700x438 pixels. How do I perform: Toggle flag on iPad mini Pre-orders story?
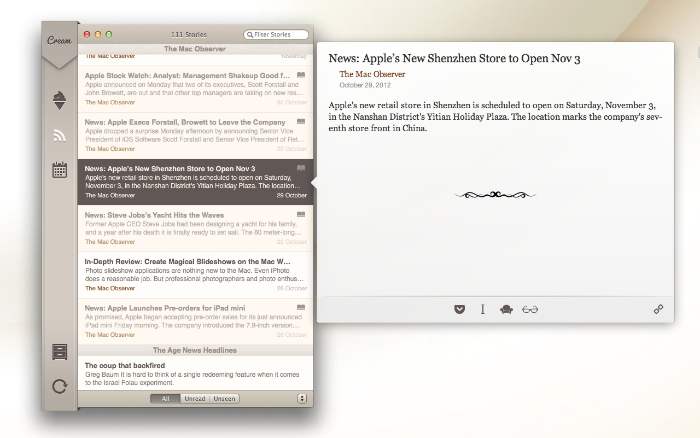tap(301, 308)
